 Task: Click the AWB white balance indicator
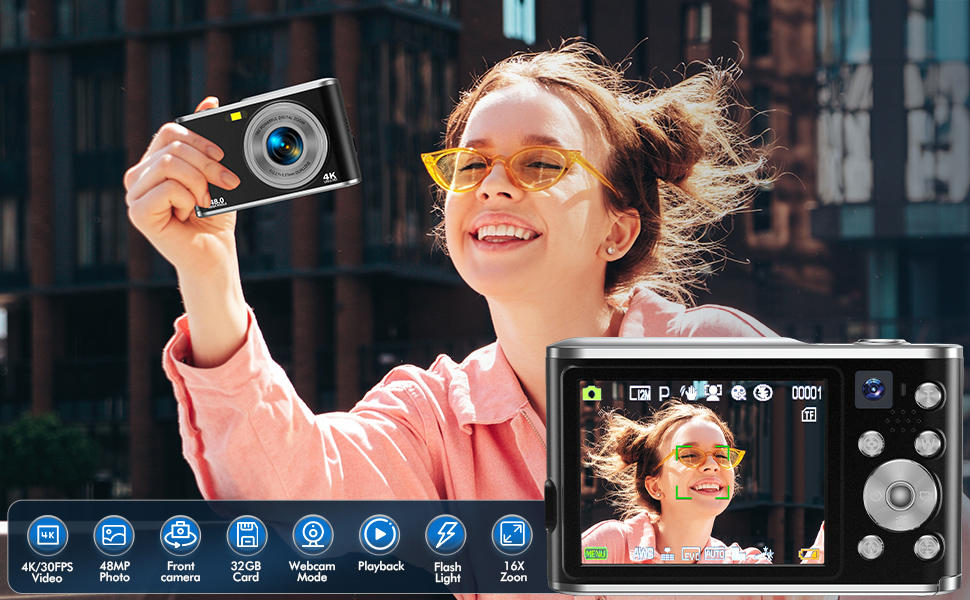click(x=643, y=553)
